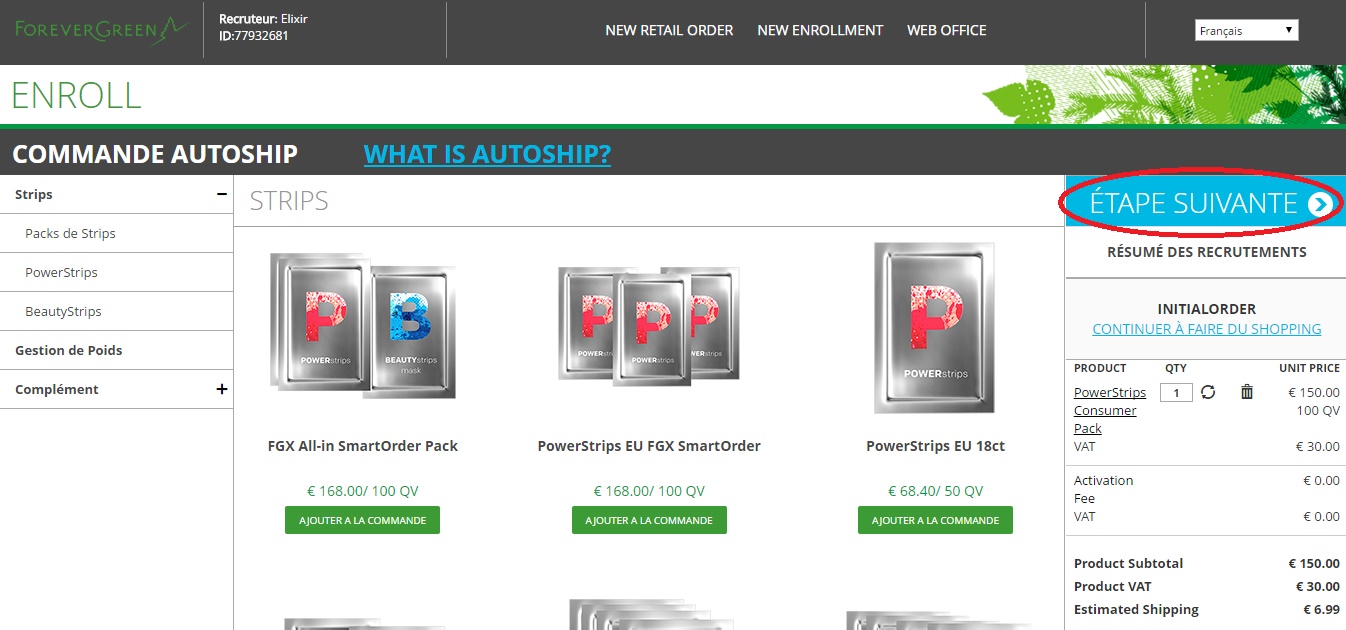Select the Complément category label
The width and height of the screenshot is (1346, 630).
point(57,389)
